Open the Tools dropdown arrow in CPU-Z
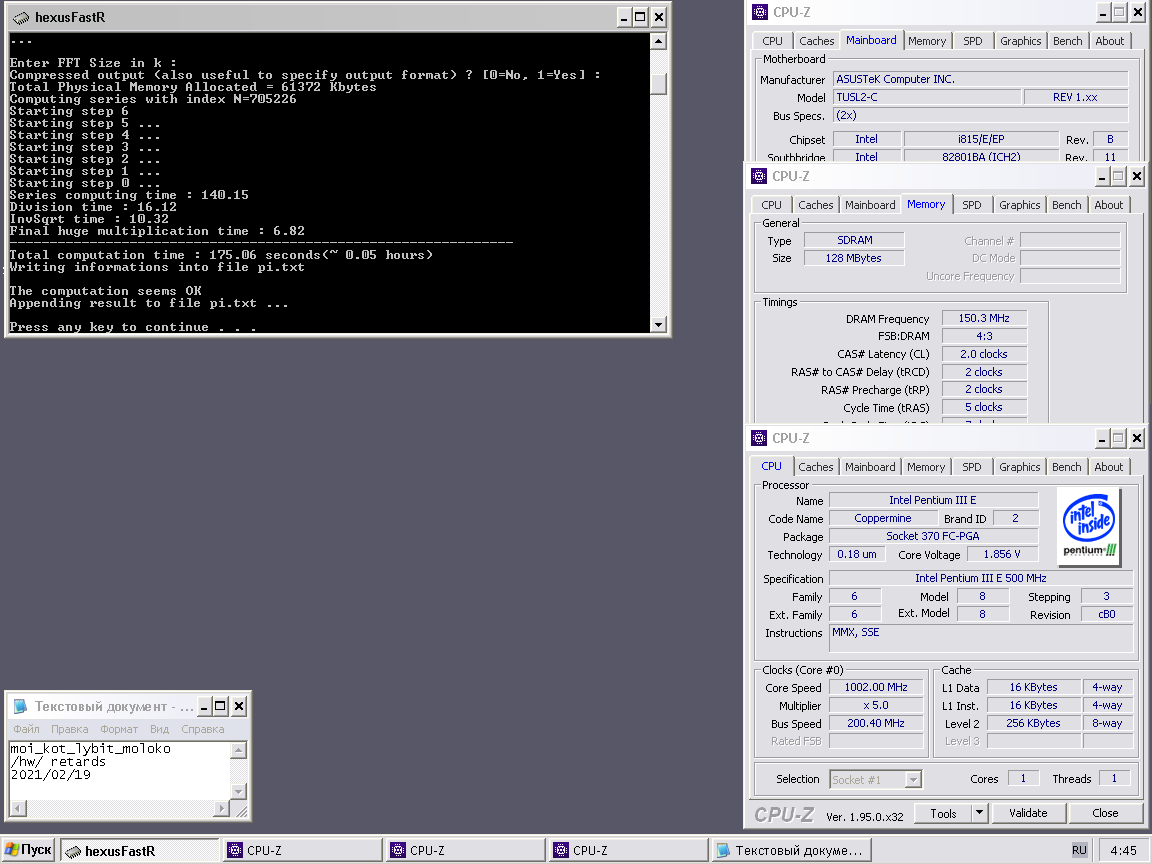 pos(979,813)
